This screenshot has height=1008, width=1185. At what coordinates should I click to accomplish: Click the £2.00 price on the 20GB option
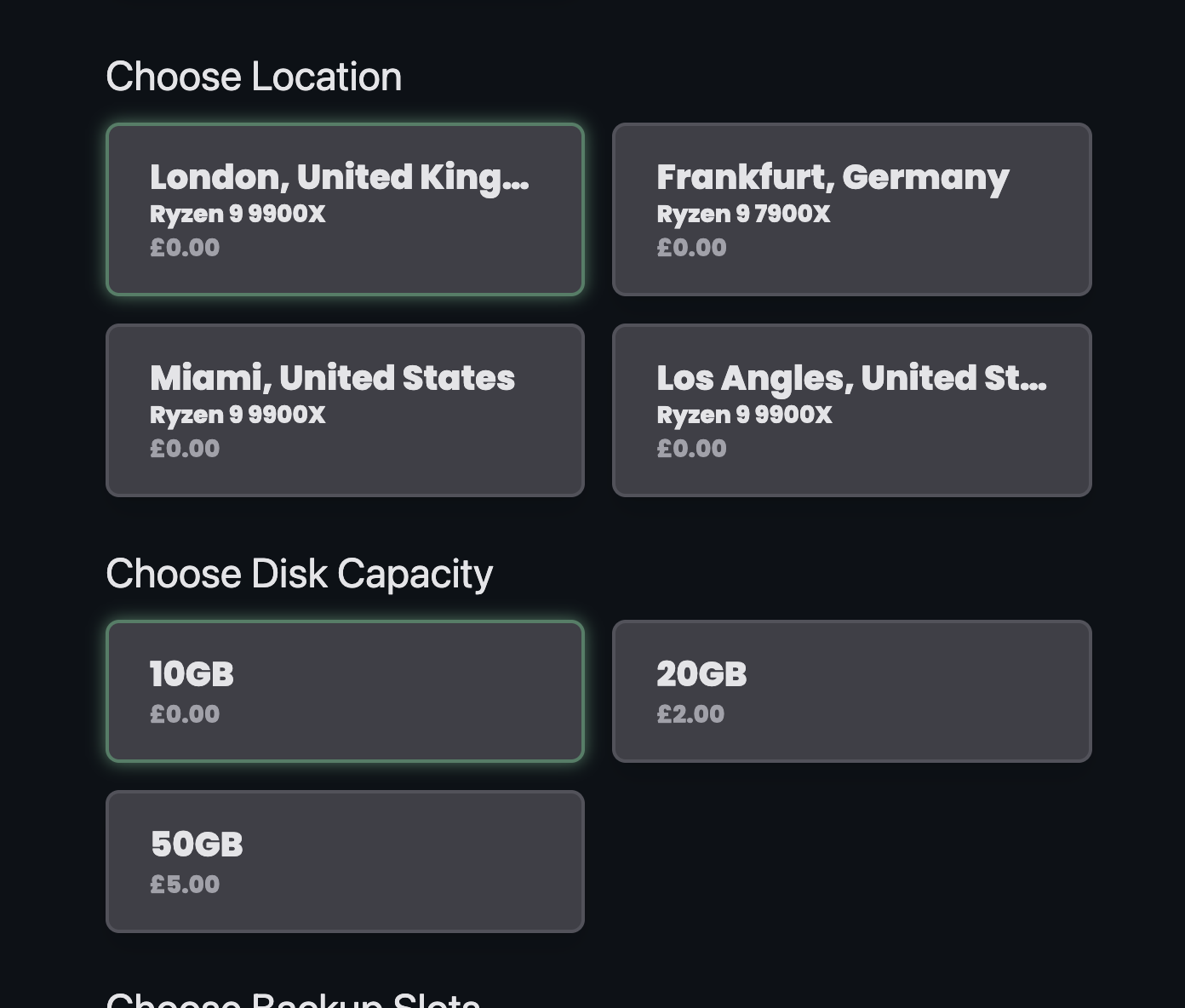[690, 714]
